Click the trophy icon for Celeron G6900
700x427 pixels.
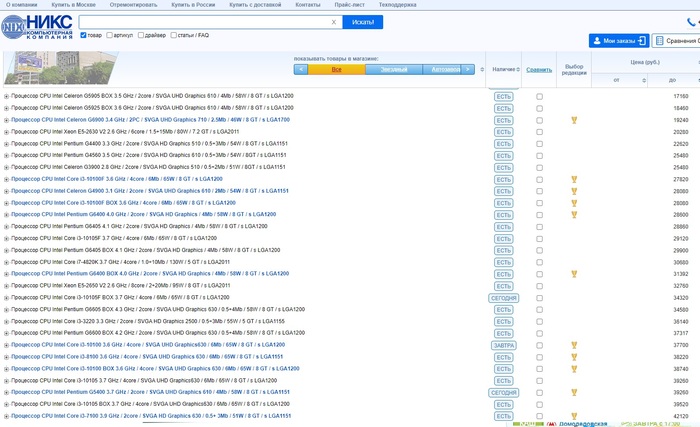[x=574, y=120]
